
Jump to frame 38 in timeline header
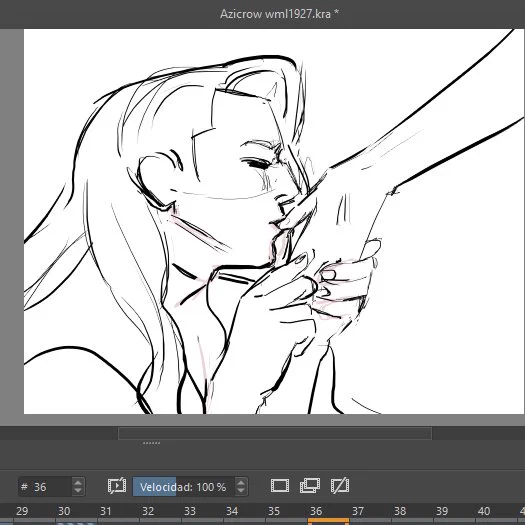pos(400,511)
